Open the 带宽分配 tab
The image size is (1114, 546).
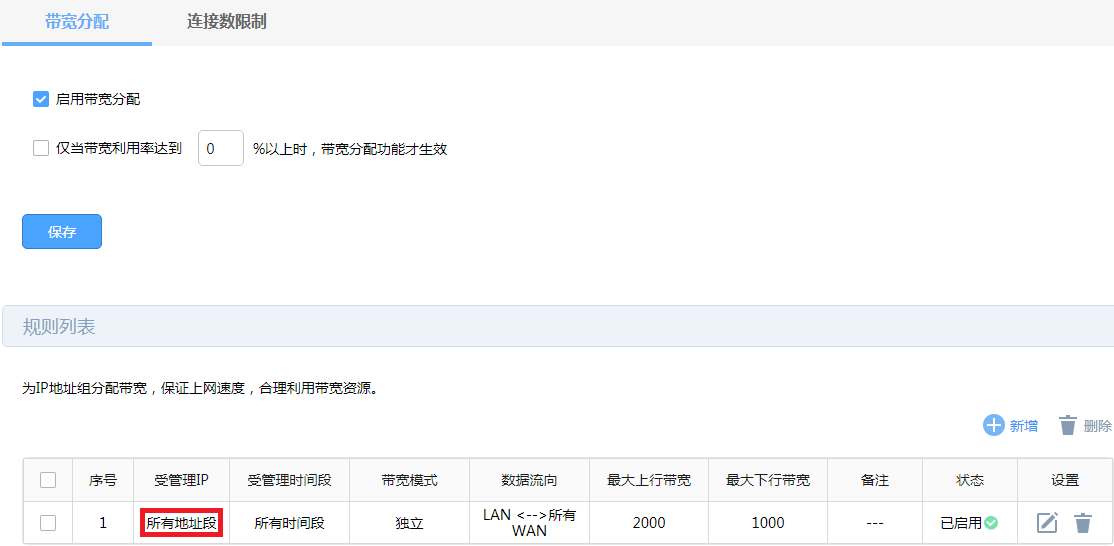point(77,21)
